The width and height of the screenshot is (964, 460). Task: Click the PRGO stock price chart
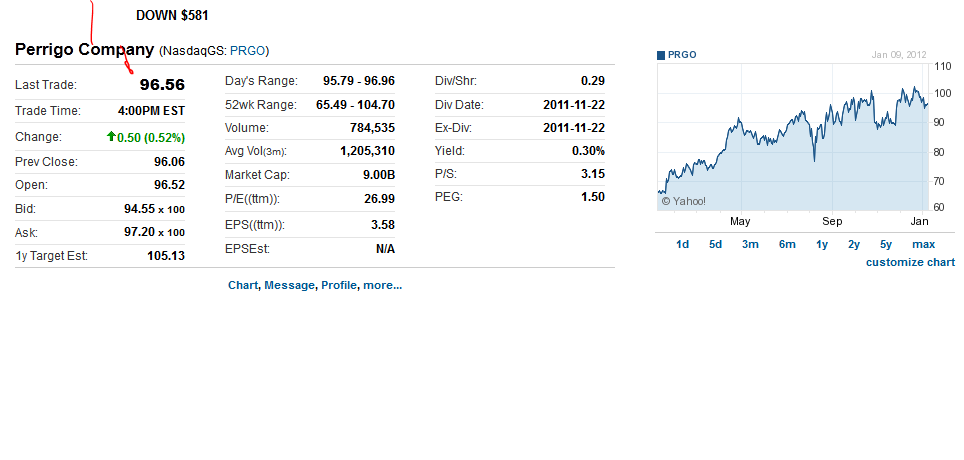click(792, 137)
